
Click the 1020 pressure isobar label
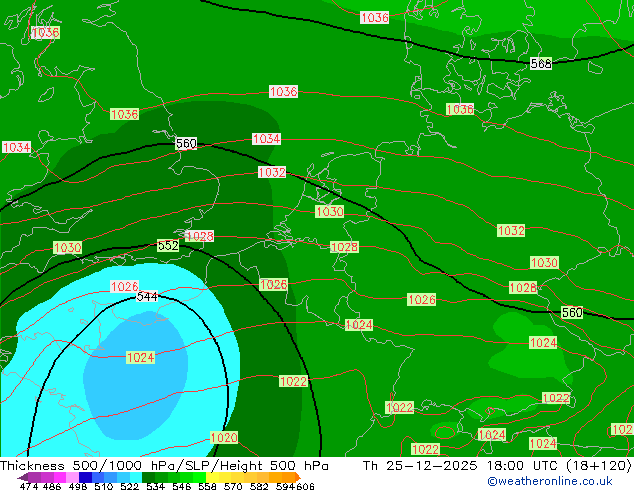click(x=224, y=438)
